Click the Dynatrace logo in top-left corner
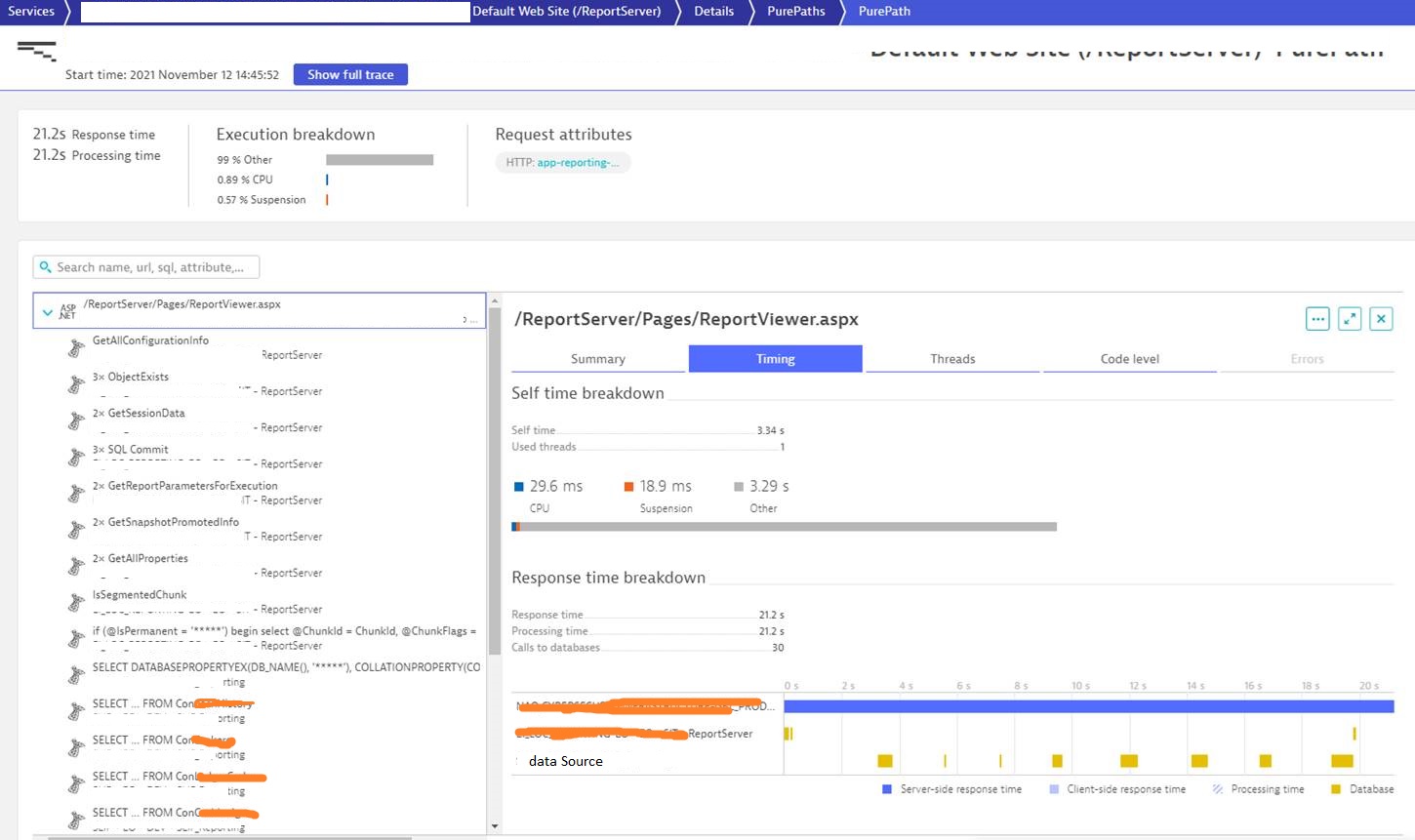This screenshot has height=840, width=1415. [x=36, y=49]
